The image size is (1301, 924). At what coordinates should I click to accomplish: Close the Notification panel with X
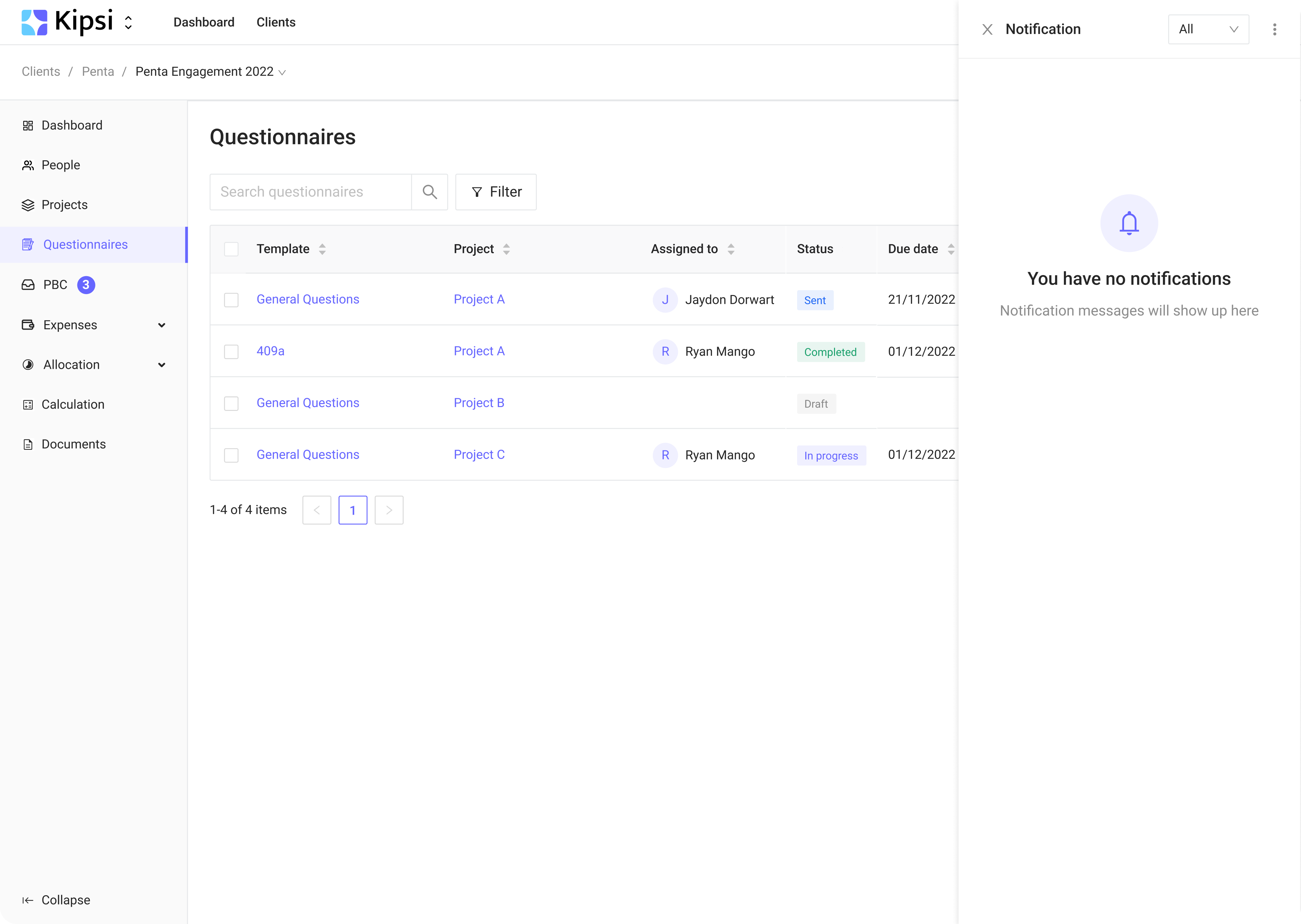click(988, 29)
